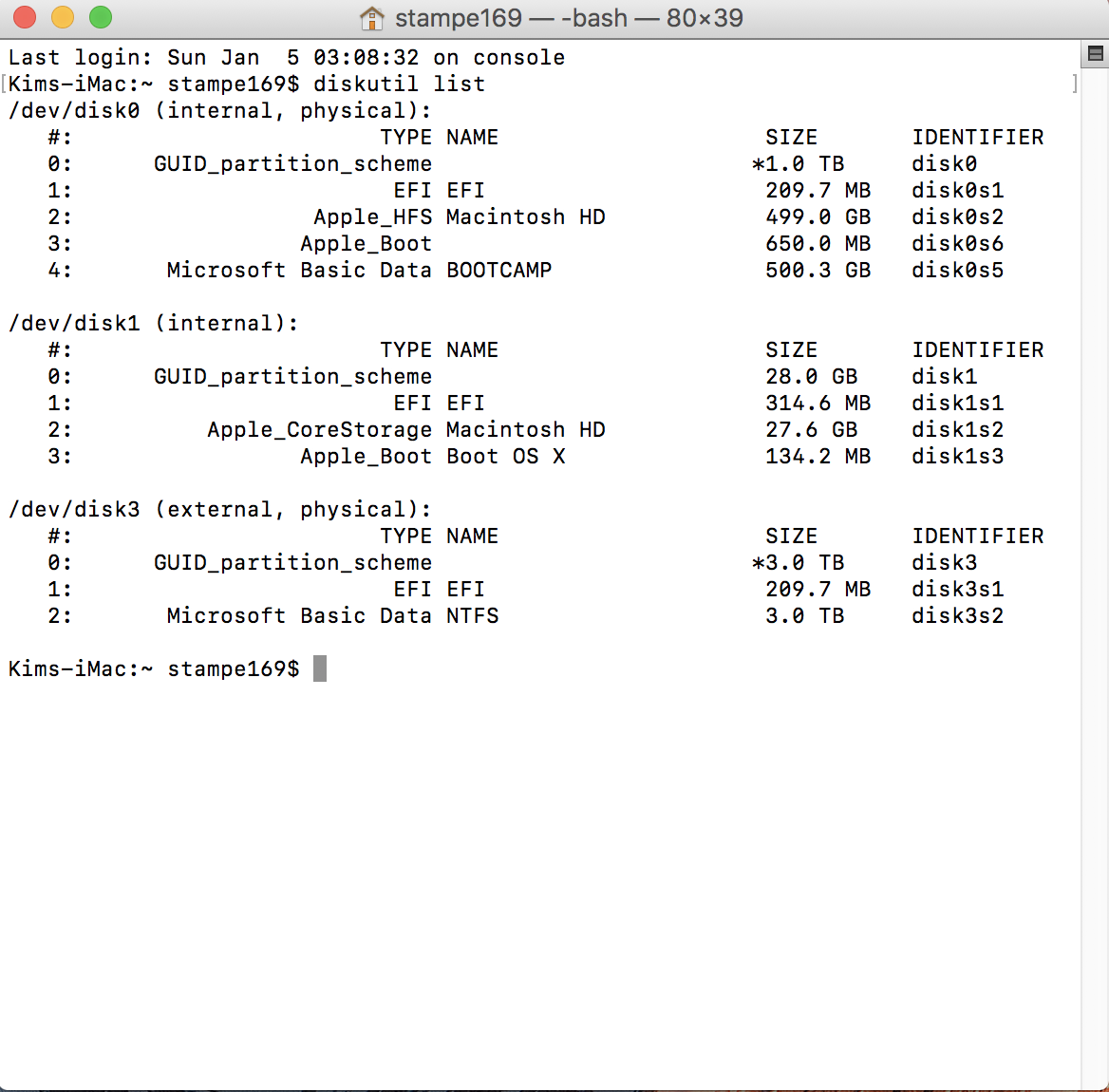This screenshot has width=1109, height=1092.
Task: Zoom the window using green button
Action: pos(101,17)
